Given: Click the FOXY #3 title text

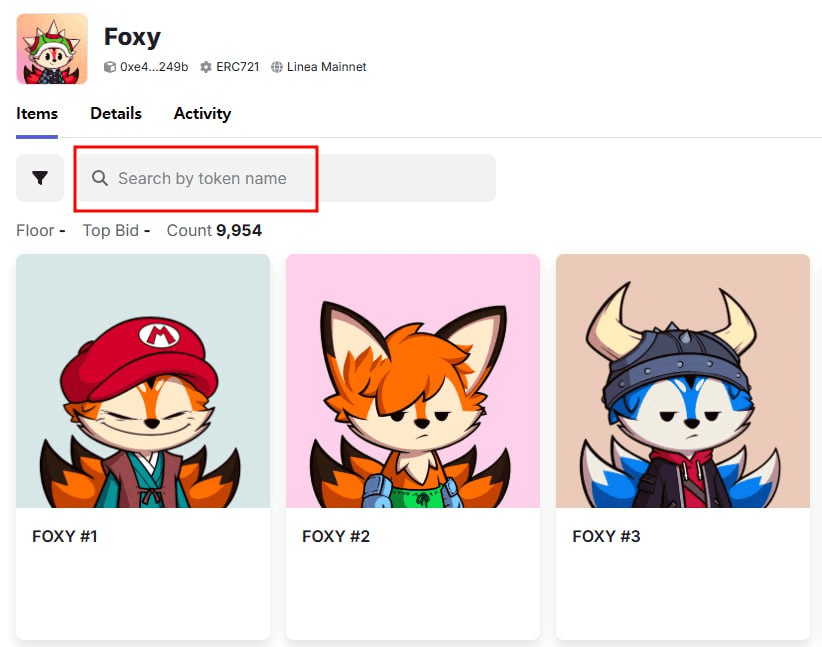Looking at the screenshot, I should pyautogui.click(x=606, y=537).
